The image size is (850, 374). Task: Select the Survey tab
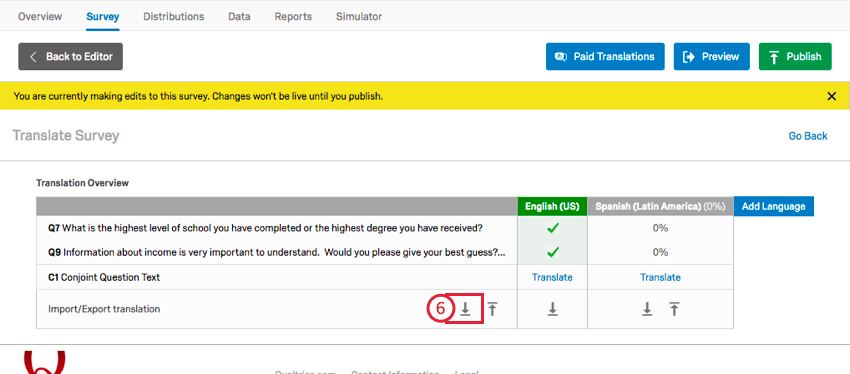[x=102, y=16]
